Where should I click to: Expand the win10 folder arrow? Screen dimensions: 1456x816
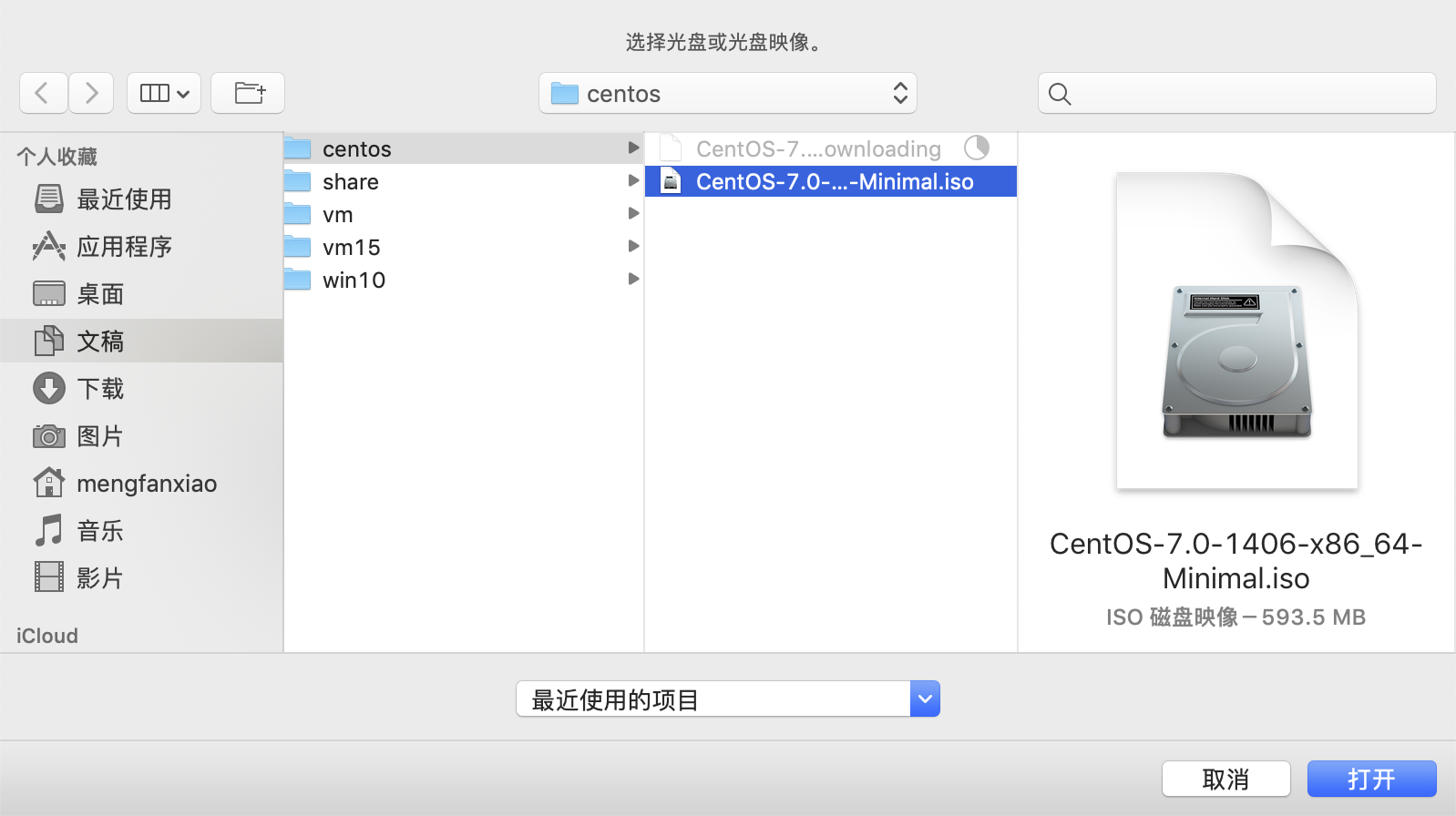(633, 280)
